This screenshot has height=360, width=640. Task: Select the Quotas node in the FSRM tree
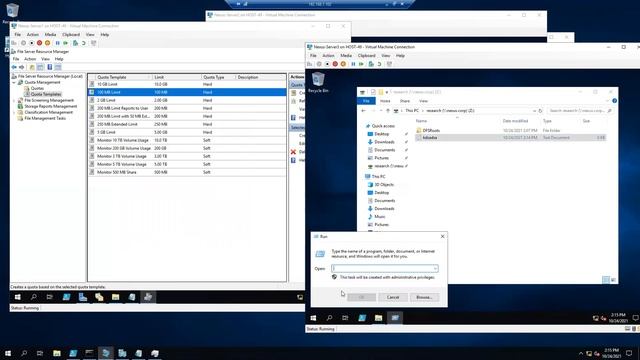[37, 89]
